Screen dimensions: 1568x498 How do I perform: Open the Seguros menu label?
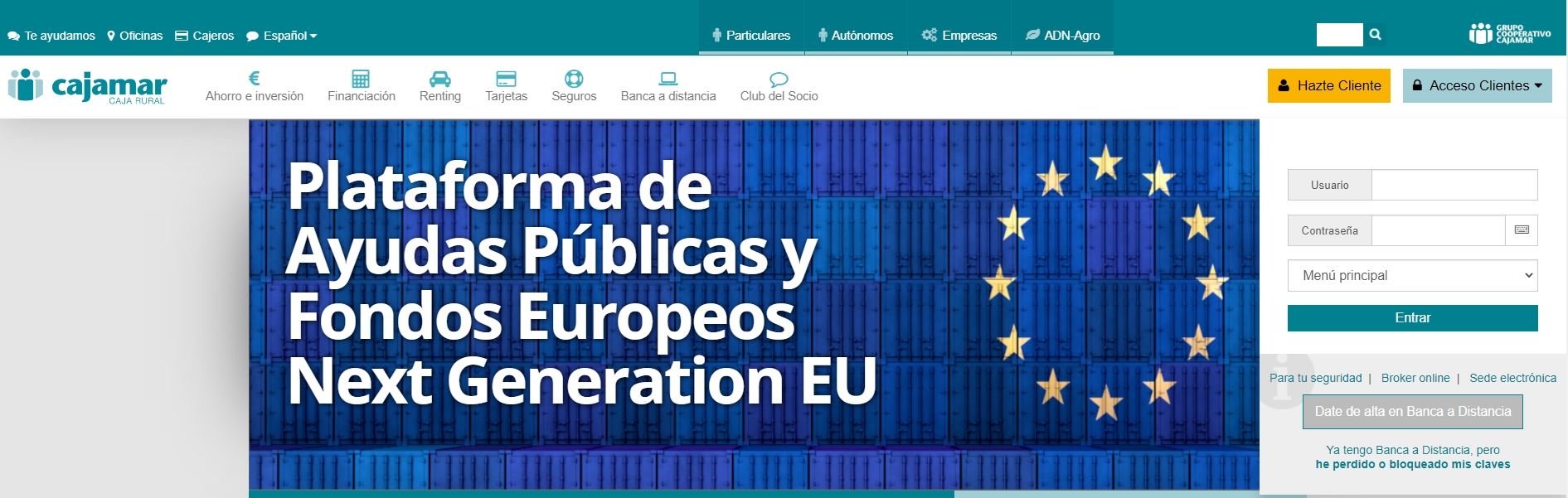click(x=574, y=96)
